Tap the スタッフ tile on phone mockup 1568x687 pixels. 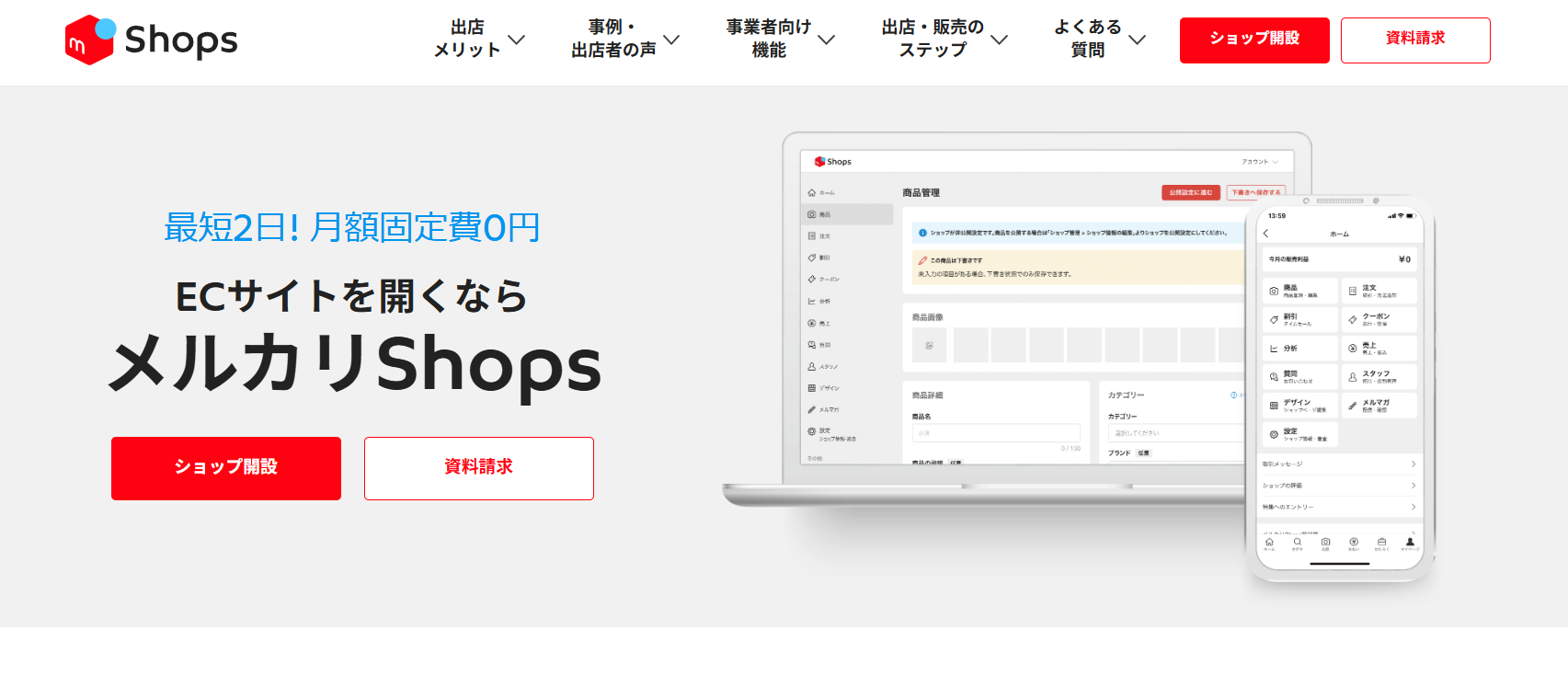[1379, 377]
